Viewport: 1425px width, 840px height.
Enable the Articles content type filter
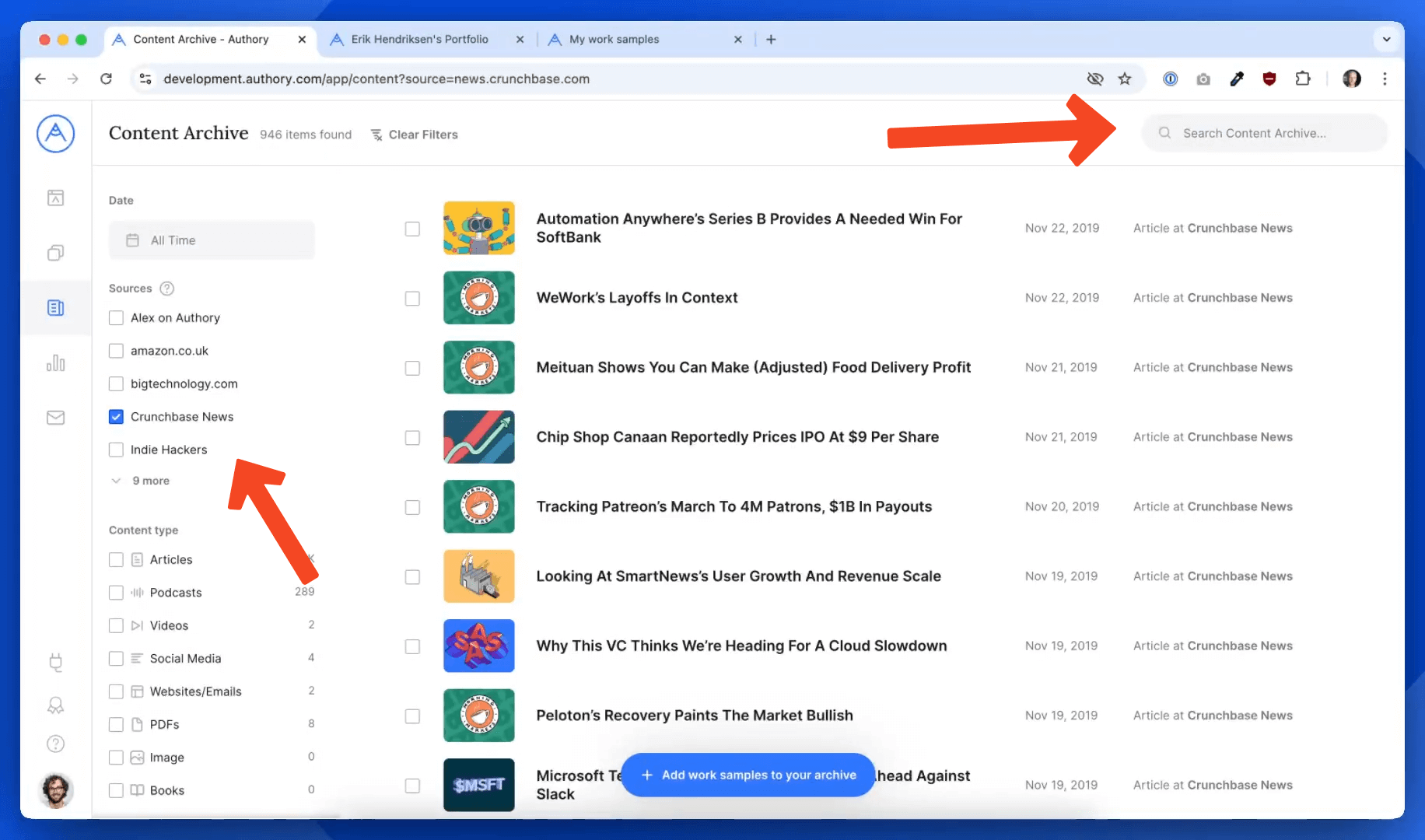pyautogui.click(x=116, y=560)
